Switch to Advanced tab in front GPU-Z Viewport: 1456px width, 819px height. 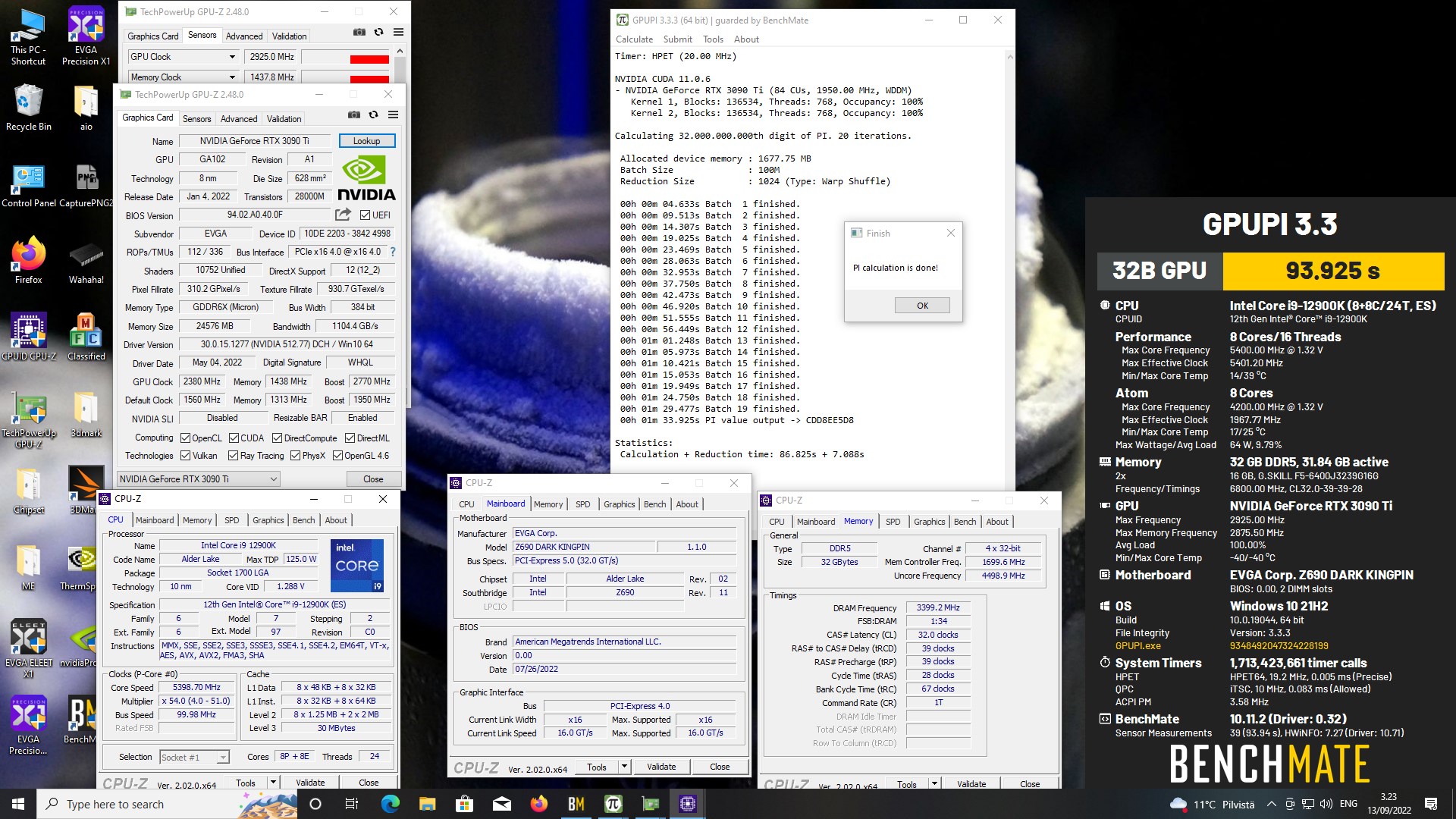pyautogui.click(x=239, y=119)
